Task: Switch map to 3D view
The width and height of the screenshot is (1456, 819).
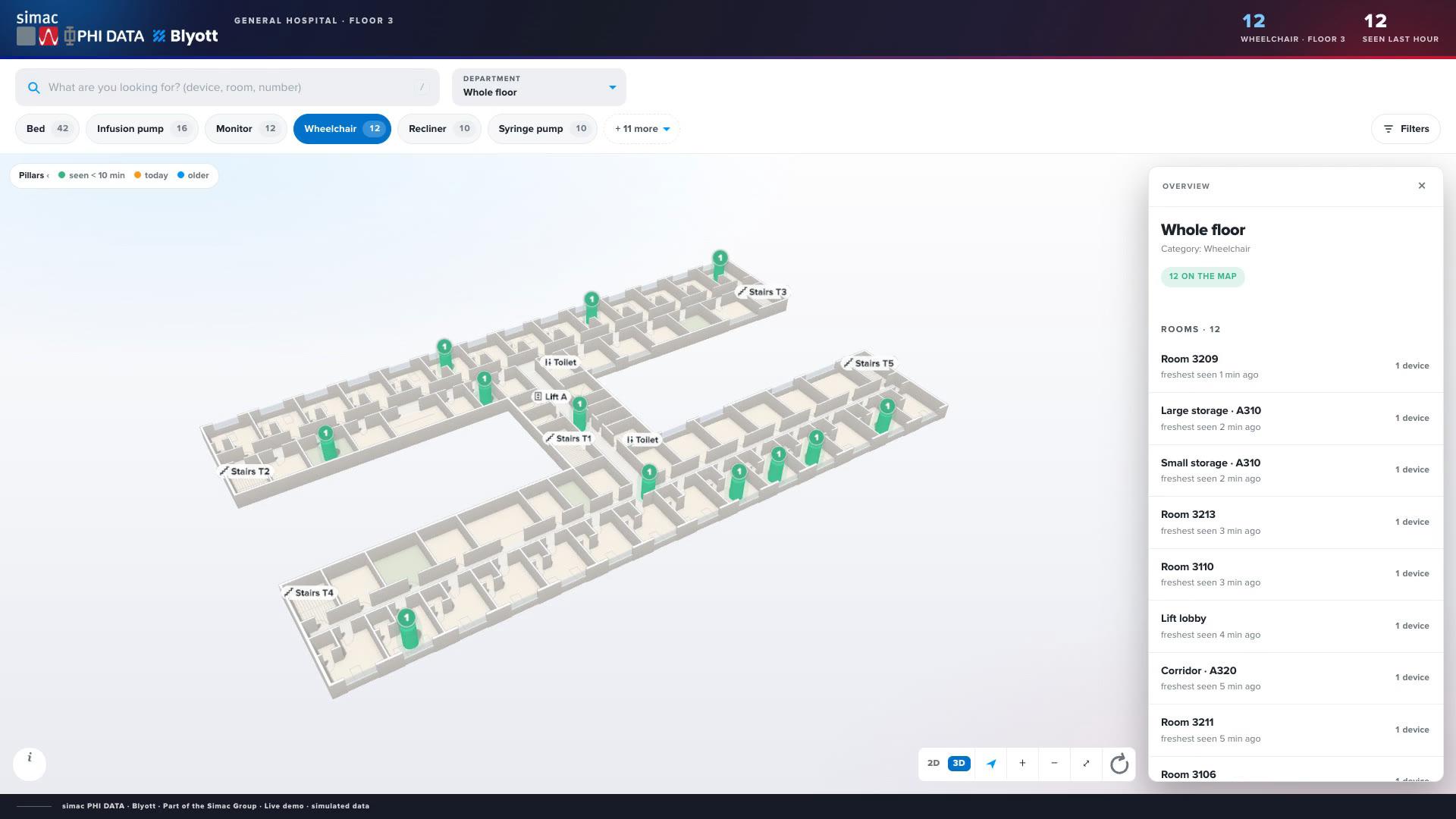Action: (x=959, y=764)
